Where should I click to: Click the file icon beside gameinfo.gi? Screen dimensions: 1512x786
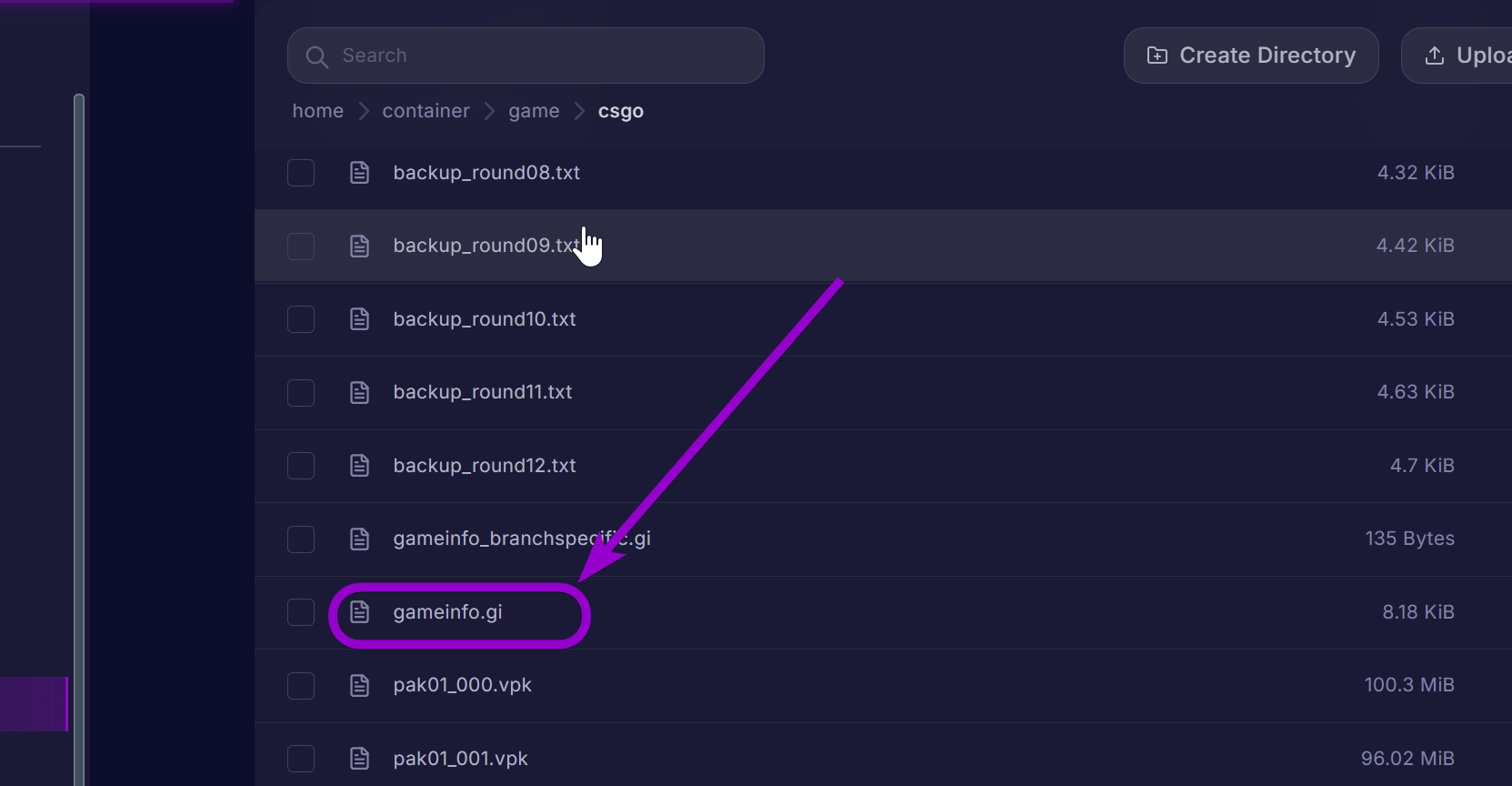coord(359,612)
